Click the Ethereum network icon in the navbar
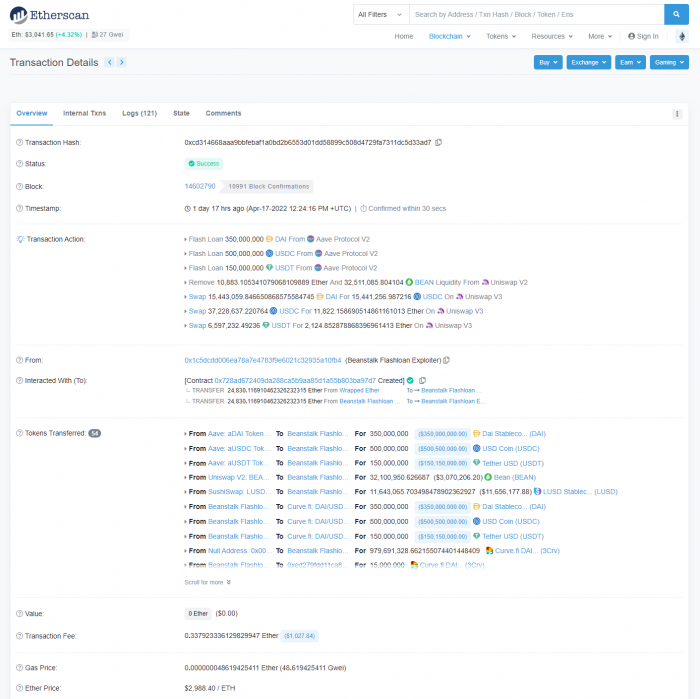This screenshot has height=699, width=700. (683, 36)
